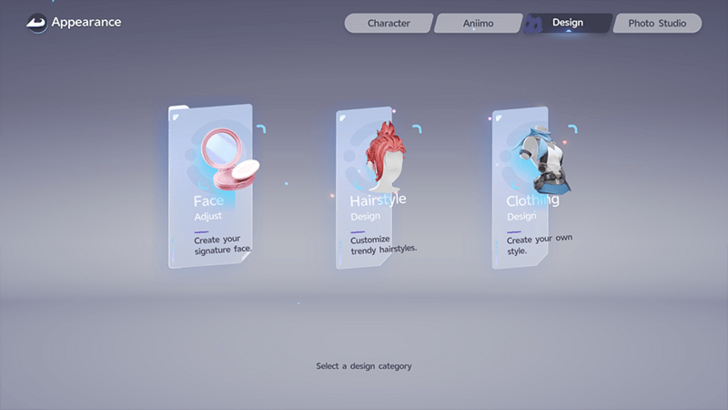
Task: Click the back arrow icon beside Appearance
Action: (37, 23)
